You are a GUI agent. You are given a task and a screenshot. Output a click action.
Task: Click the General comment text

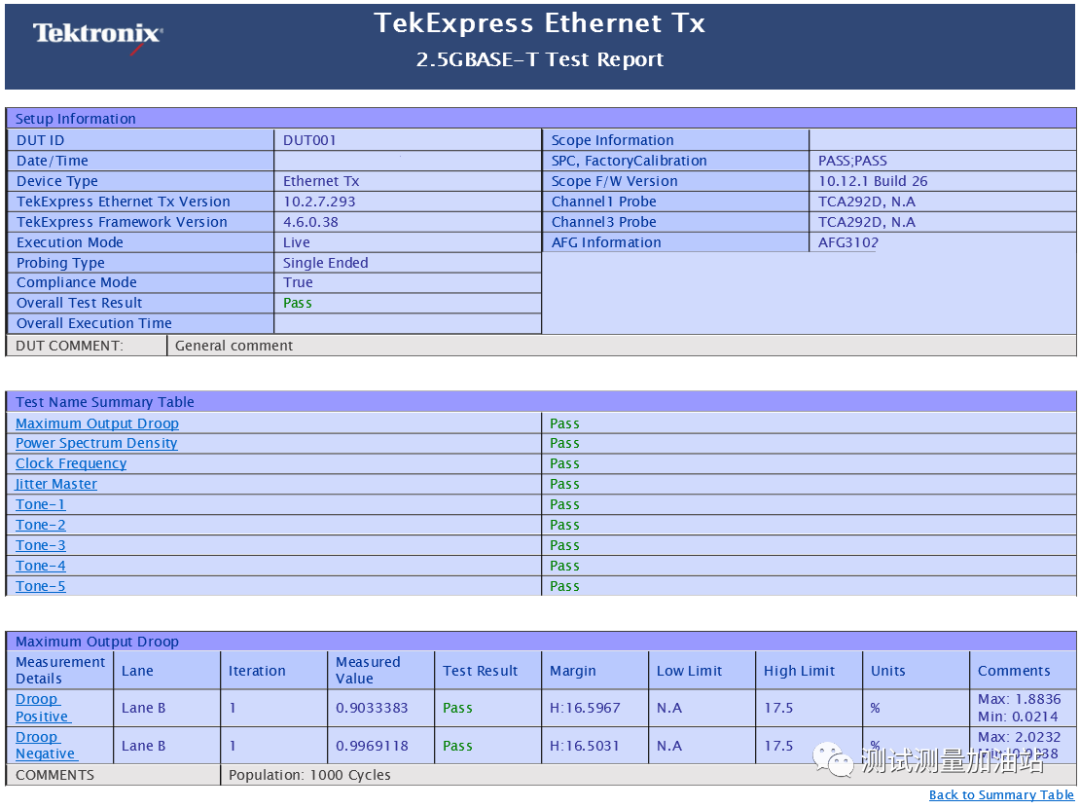[233, 346]
